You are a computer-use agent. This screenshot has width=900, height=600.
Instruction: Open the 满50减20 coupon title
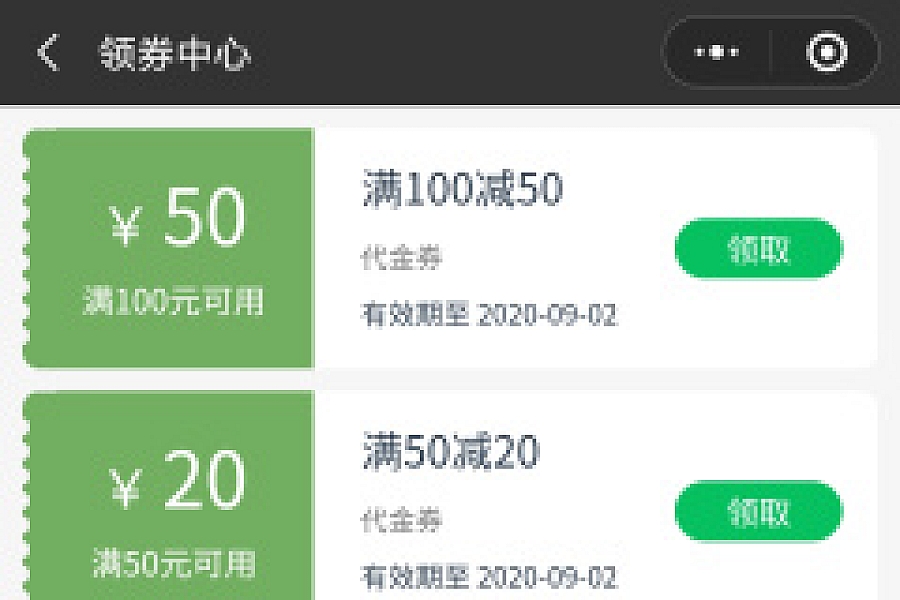tap(451, 451)
